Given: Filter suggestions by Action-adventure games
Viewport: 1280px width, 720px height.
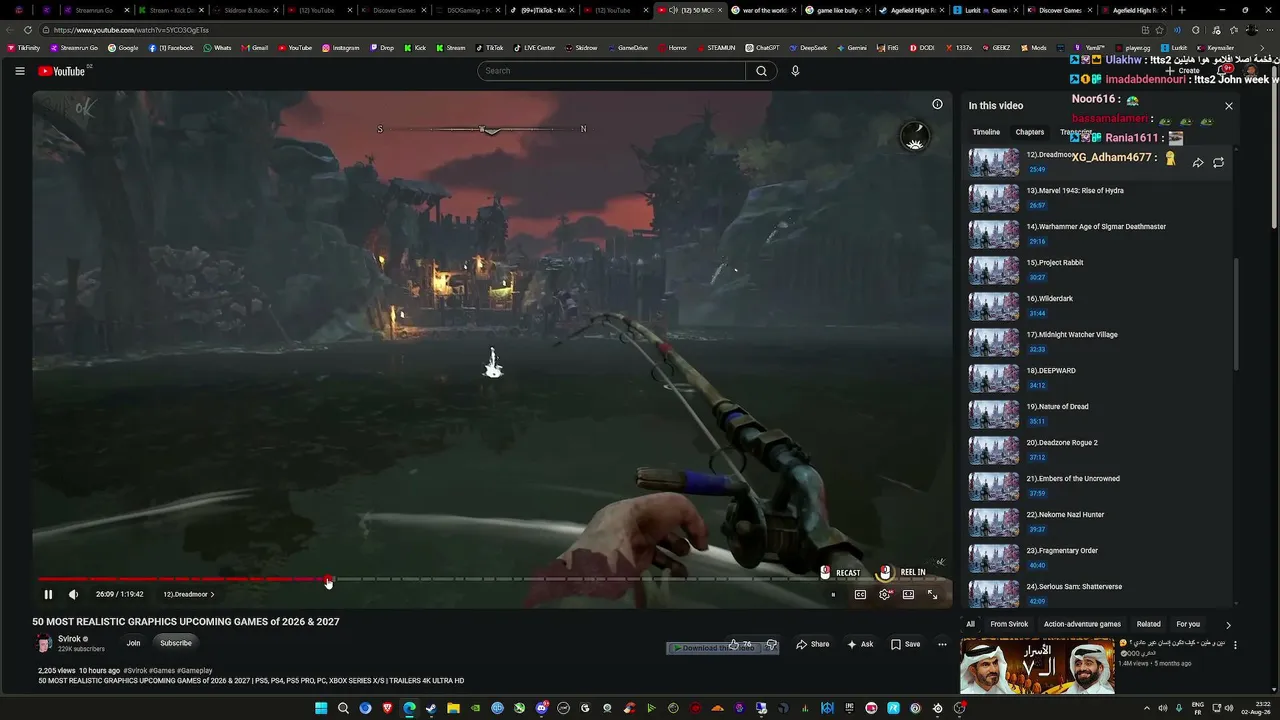Looking at the screenshot, I should click(1082, 624).
